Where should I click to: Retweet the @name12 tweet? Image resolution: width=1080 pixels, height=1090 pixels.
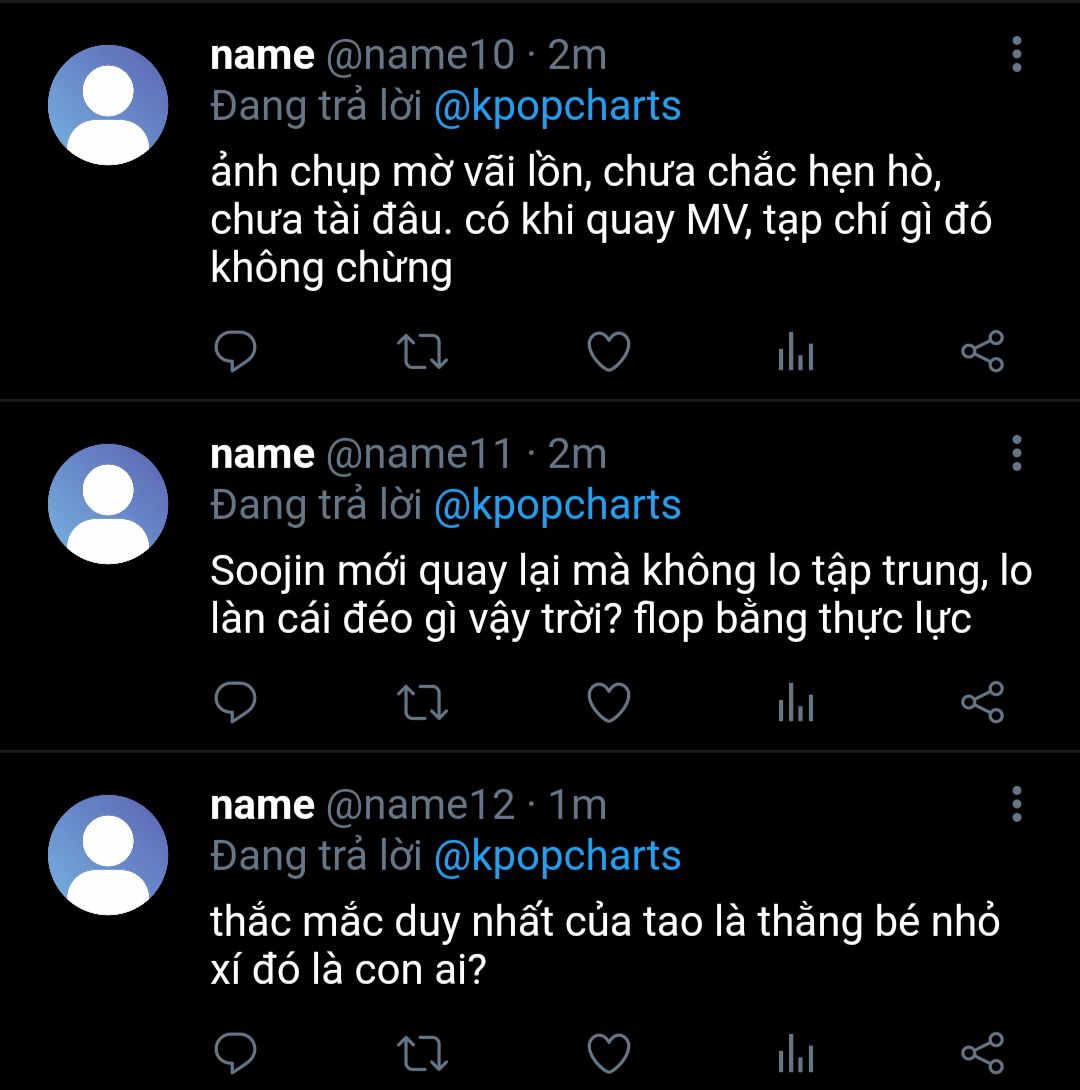point(422,1053)
